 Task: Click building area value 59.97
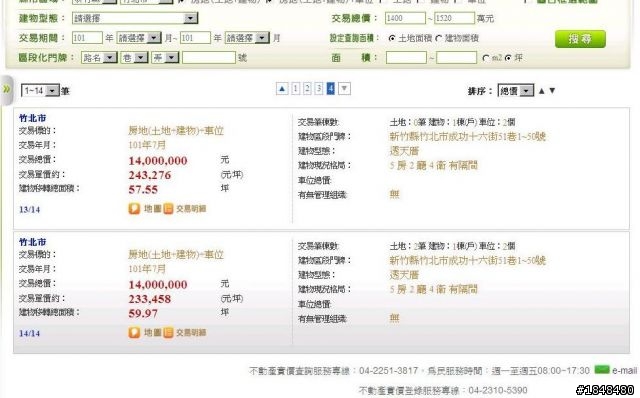pos(143,314)
